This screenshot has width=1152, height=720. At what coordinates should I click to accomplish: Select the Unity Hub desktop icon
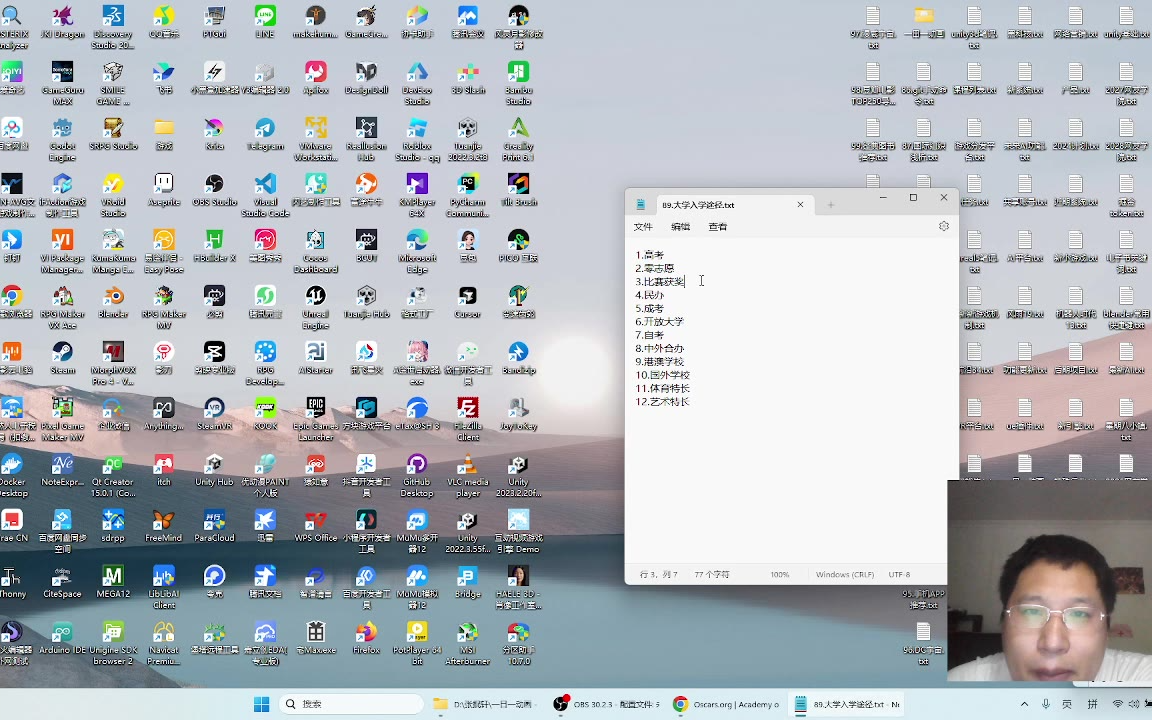pyautogui.click(x=215, y=469)
